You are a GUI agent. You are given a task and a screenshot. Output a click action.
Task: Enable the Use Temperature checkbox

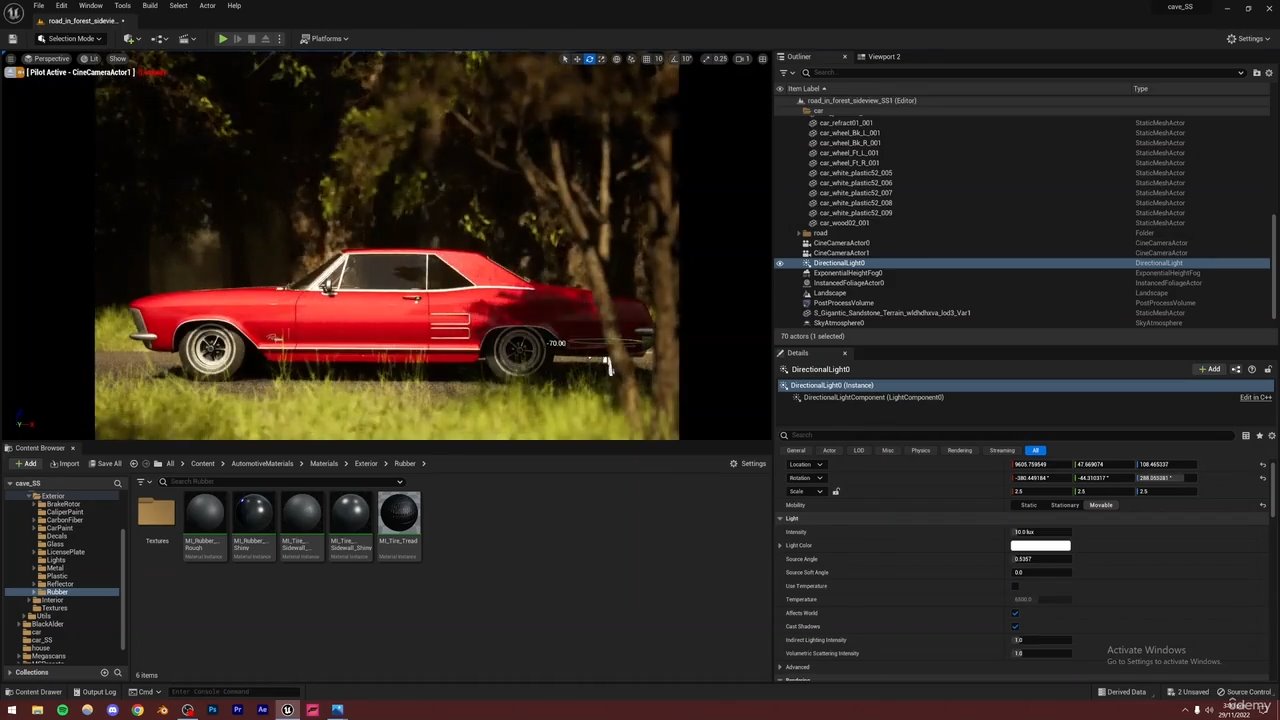click(x=1015, y=586)
